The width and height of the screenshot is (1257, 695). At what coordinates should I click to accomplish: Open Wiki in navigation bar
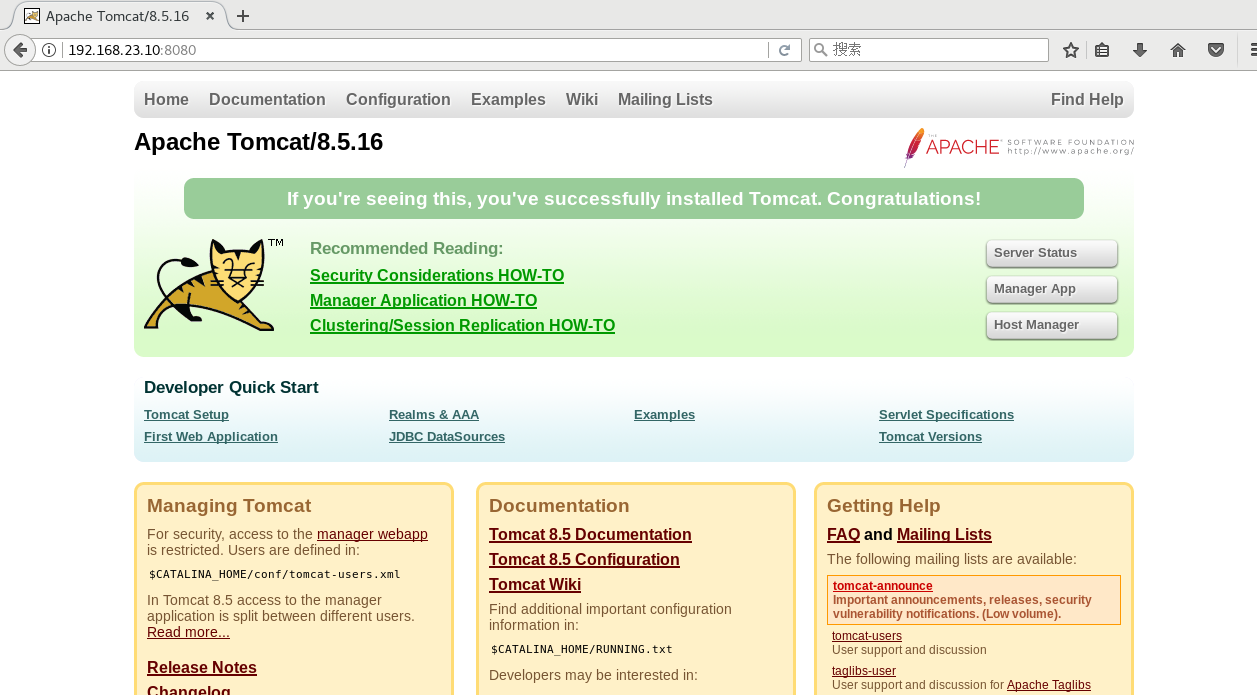point(582,100)
